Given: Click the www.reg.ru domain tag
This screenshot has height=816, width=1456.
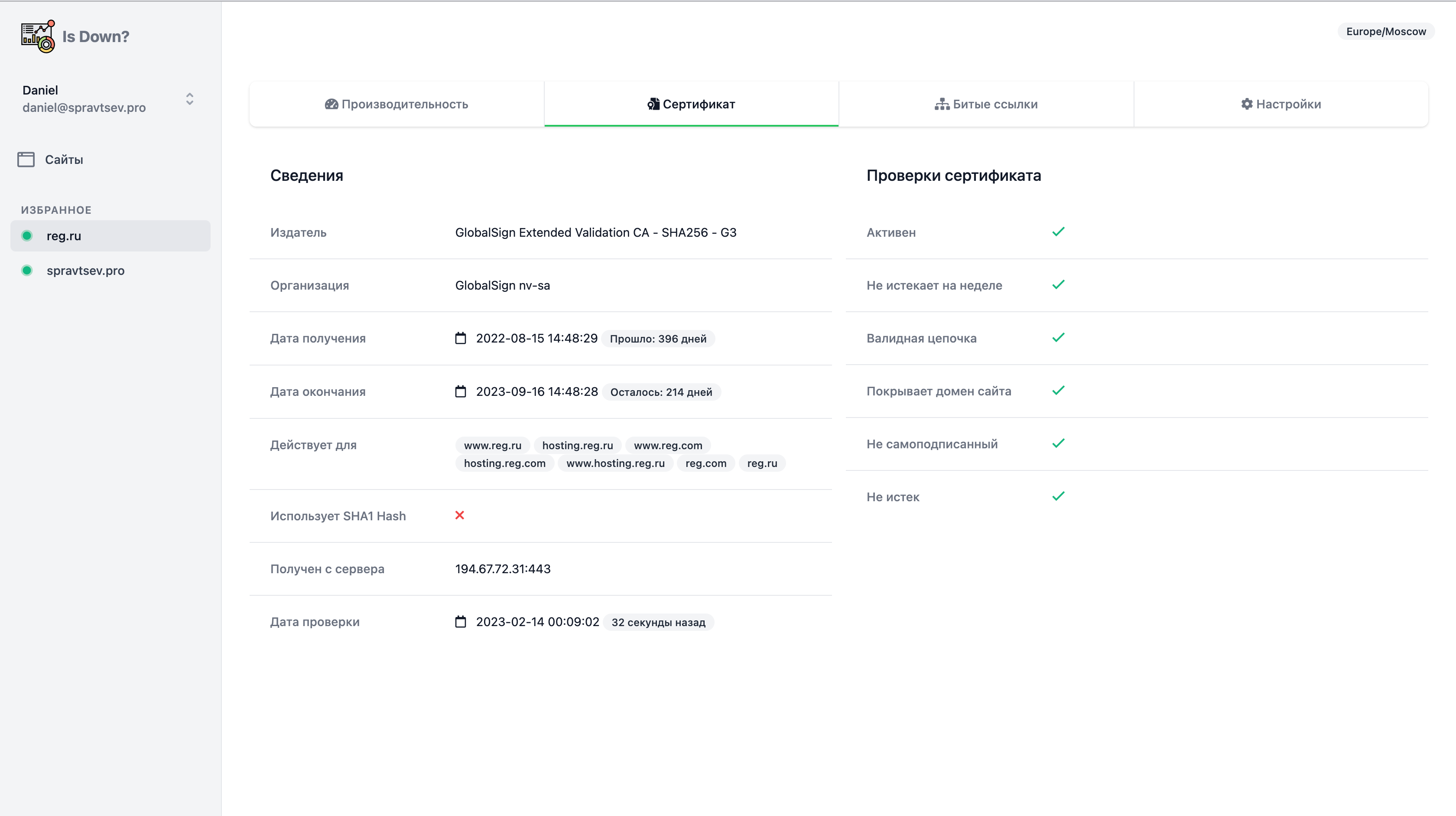Looking at the screenshot, I should [x=492, y=445].
